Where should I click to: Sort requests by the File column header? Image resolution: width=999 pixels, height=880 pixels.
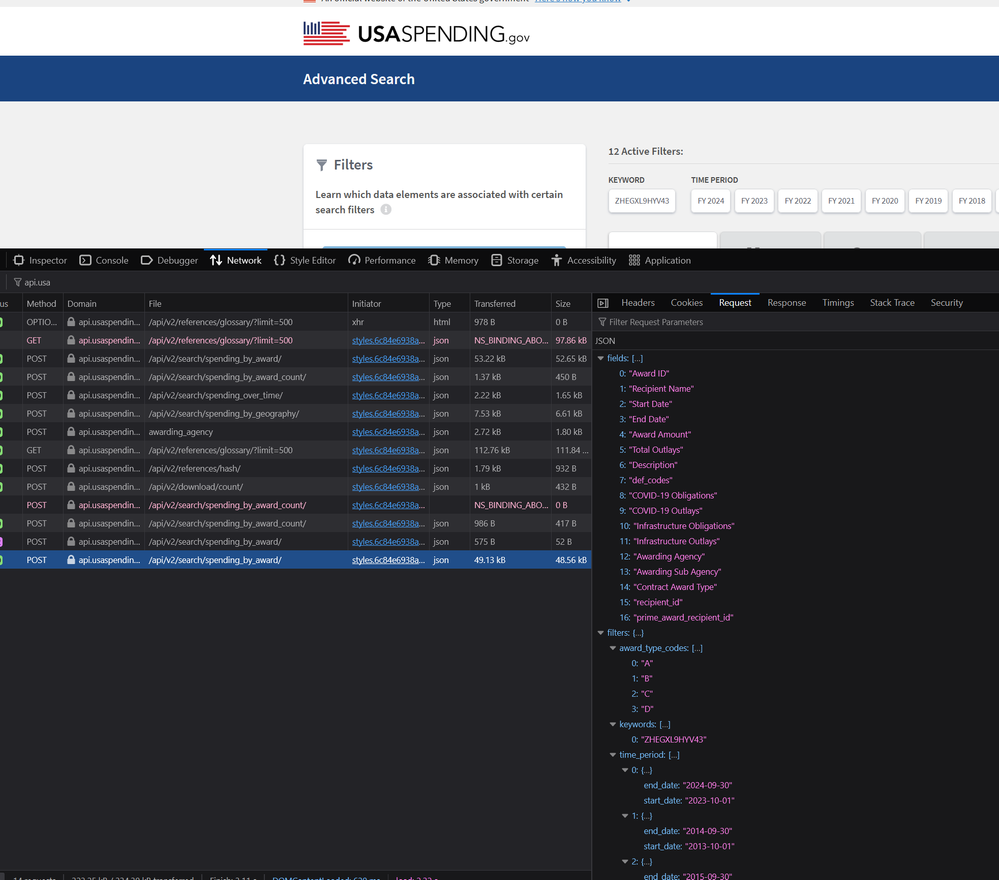(246, 304)
